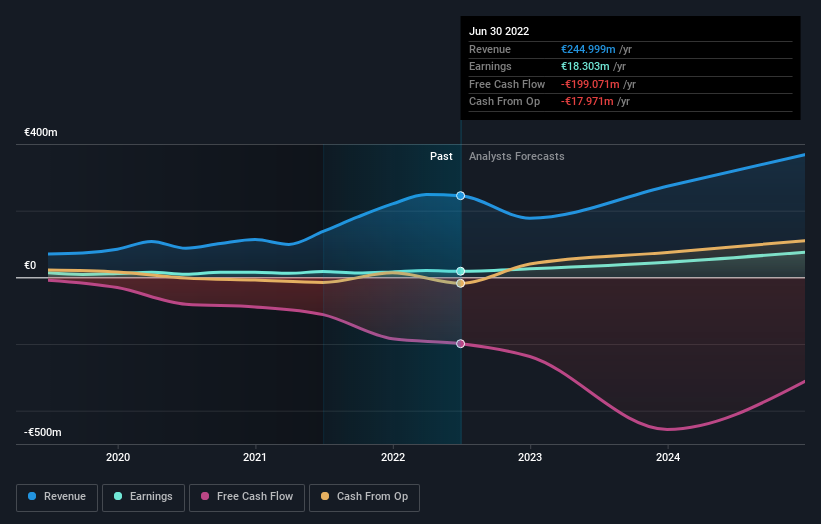Toggle the Cash From Op legend button
Screen dimensions: 821x524
(x=364, y=497)
